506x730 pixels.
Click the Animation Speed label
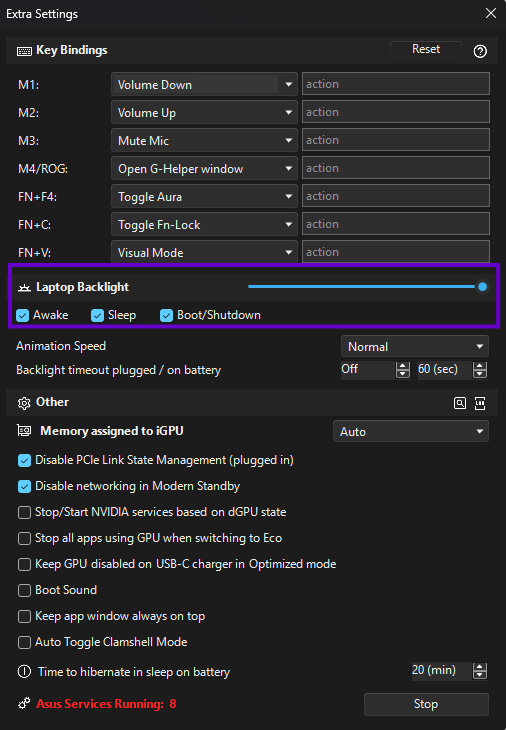click(x=61, y=346)
